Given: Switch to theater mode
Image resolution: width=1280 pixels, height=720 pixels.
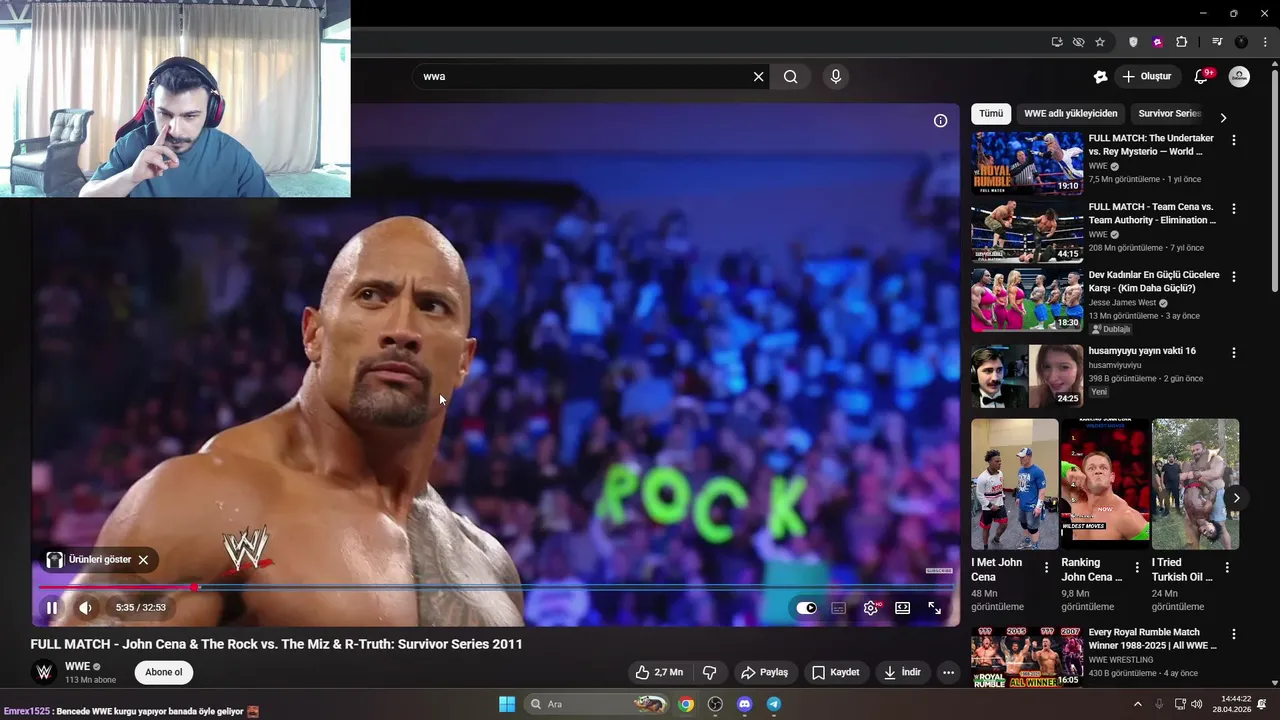Looking at the screenshot, I should (902, 608).
